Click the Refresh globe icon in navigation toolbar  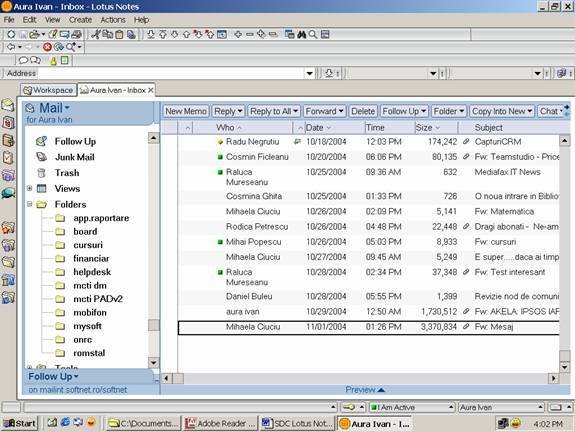pos(59,47)
